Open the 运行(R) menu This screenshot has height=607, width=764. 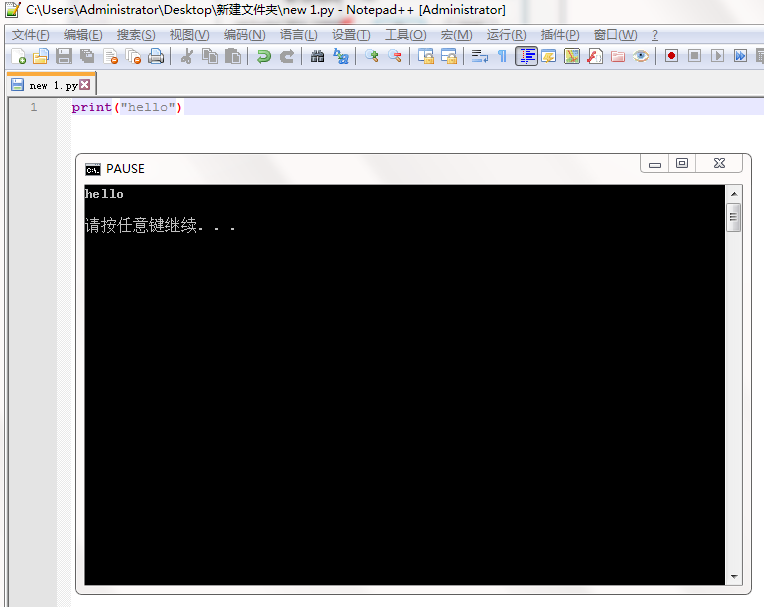tap(507, 35)
